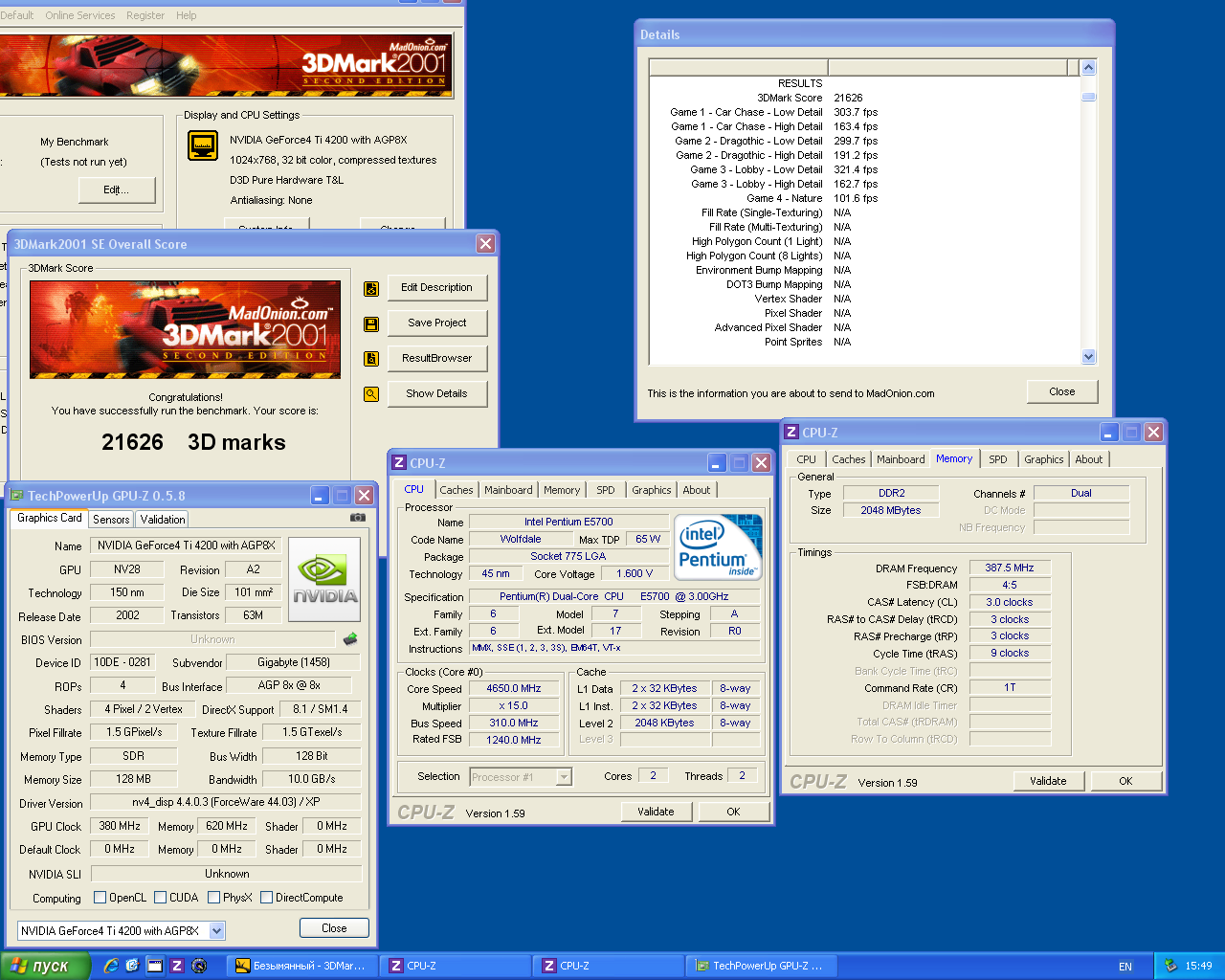Click OK in CPU-Z CPU window
The height and width of the screenshot is (980, 1225).
coord(733,812)
